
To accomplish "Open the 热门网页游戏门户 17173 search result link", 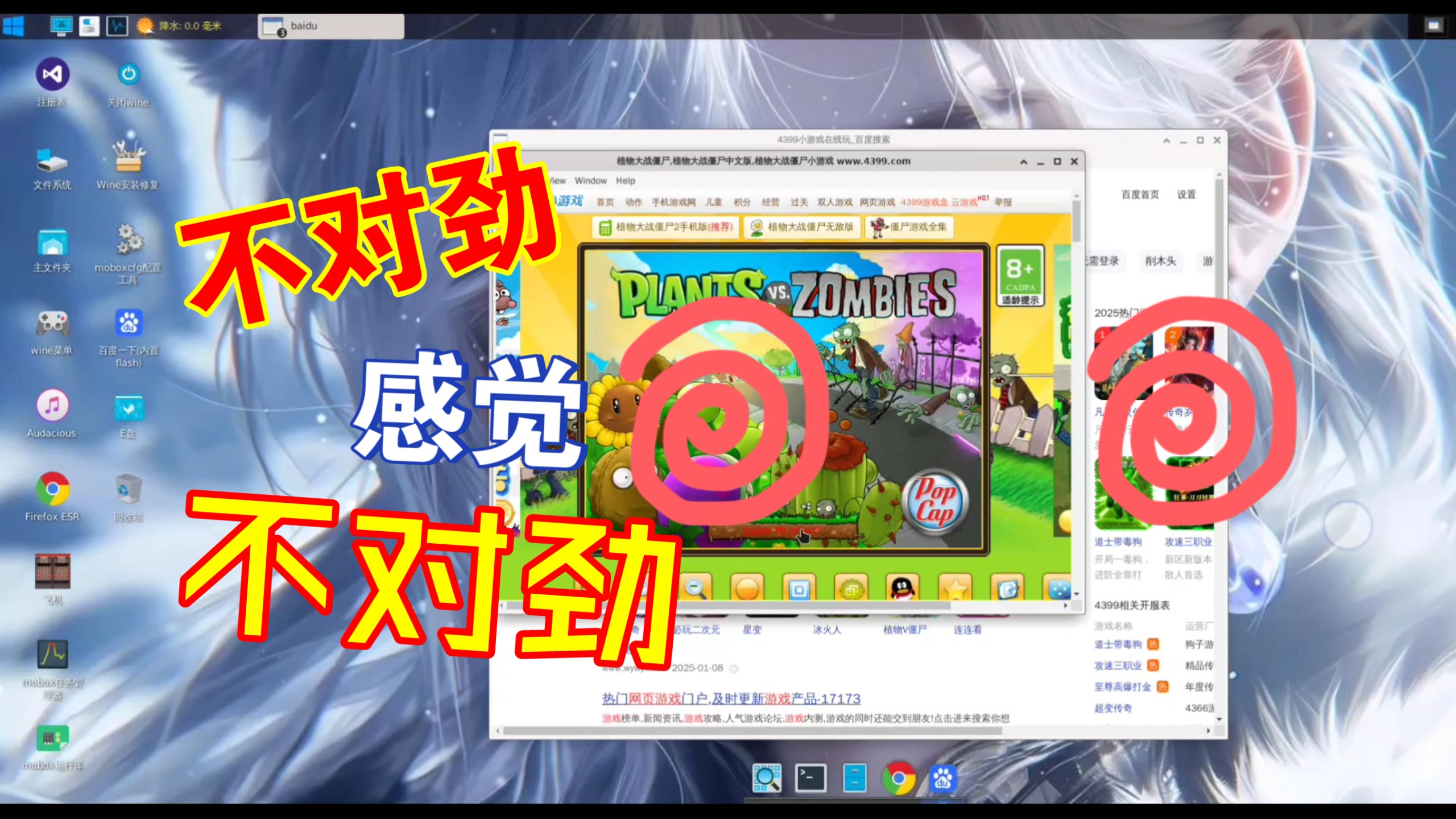I will 731,698.
